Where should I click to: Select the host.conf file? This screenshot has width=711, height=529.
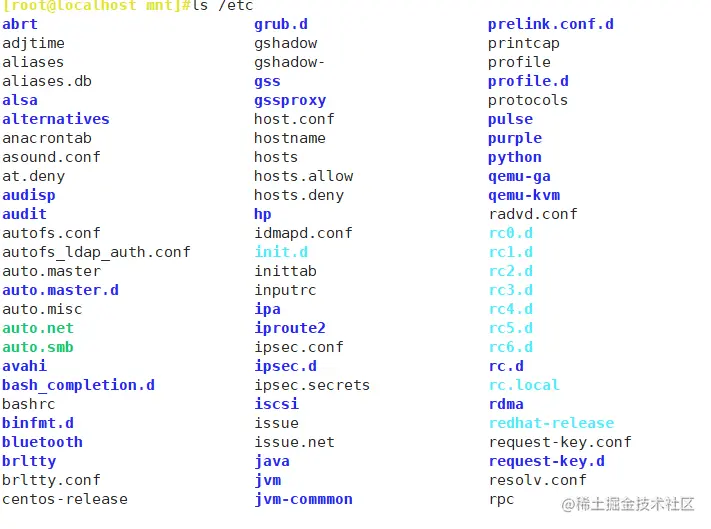coord(294,119)
